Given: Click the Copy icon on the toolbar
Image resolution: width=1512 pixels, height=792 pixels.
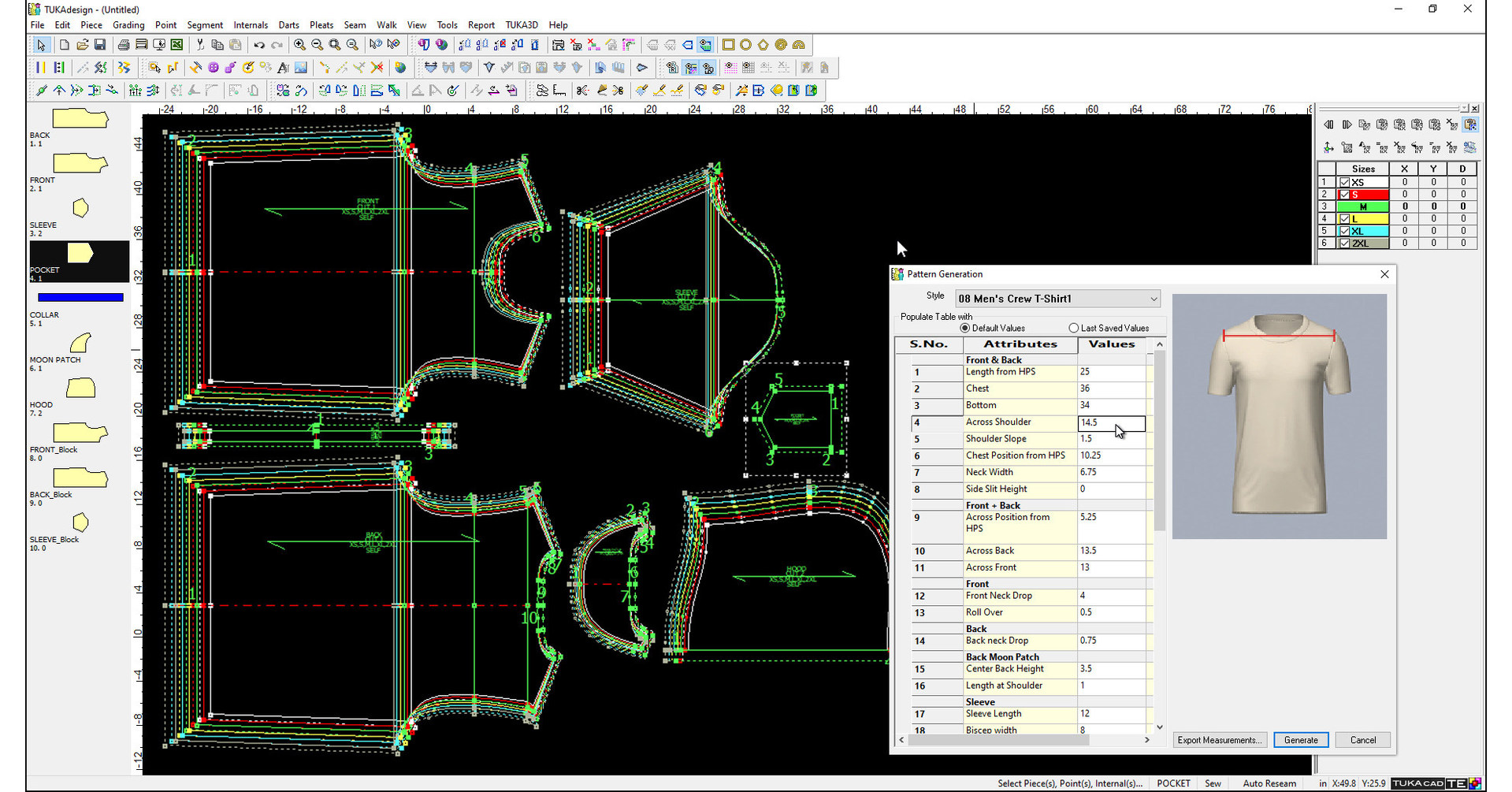Looking at the screenshot, I should coord(217,45).
